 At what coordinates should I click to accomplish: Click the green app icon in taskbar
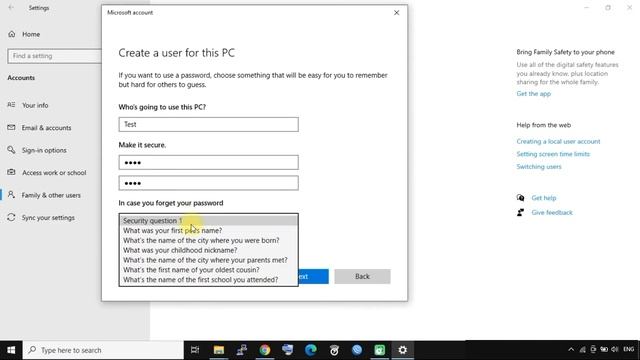[380, 350]
